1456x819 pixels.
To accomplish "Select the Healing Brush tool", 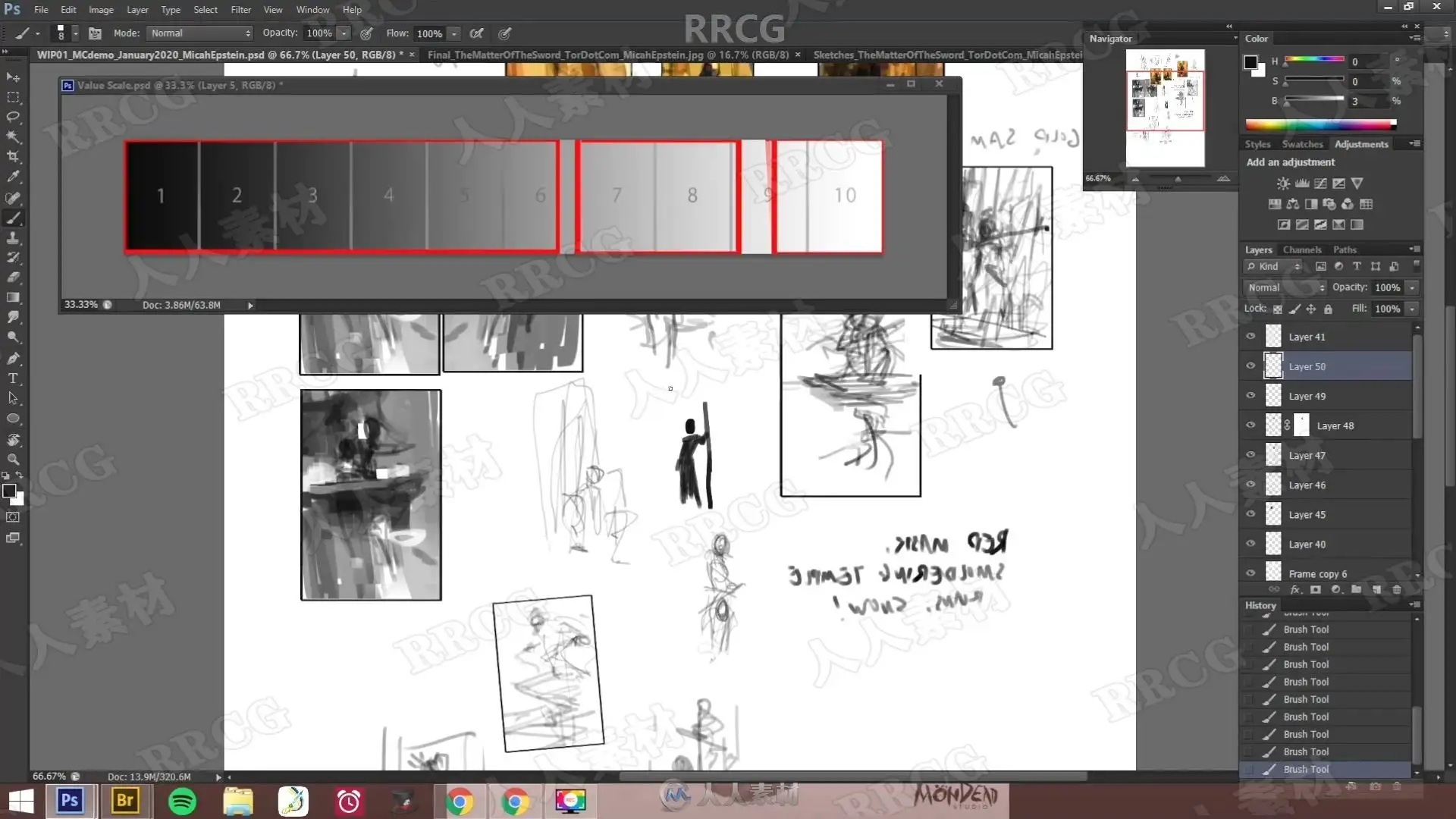I will (x=13, y=198).
